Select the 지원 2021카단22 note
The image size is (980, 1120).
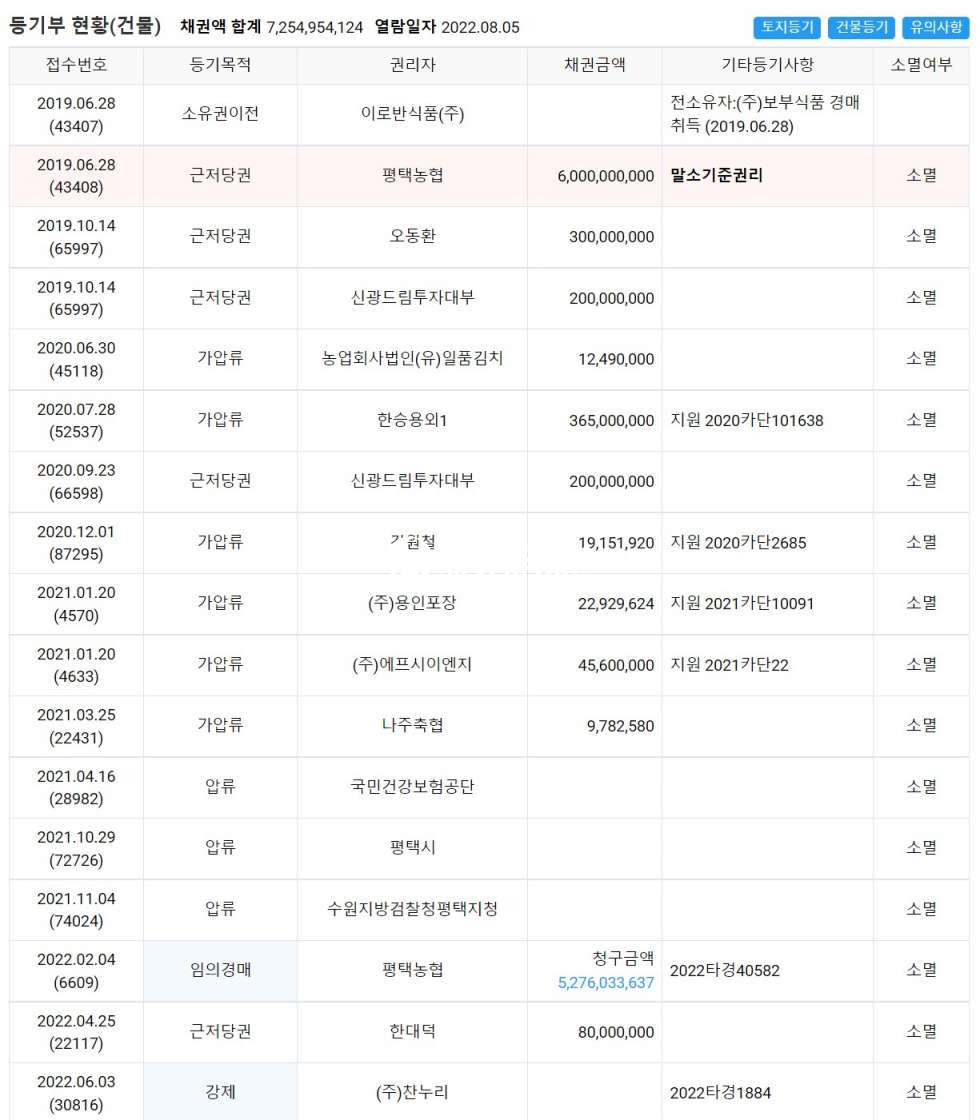(729, 666)
